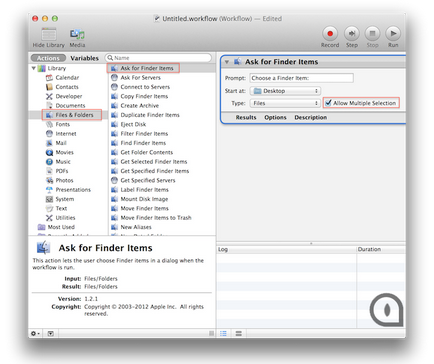Click the Name search field

coord(158,58)
